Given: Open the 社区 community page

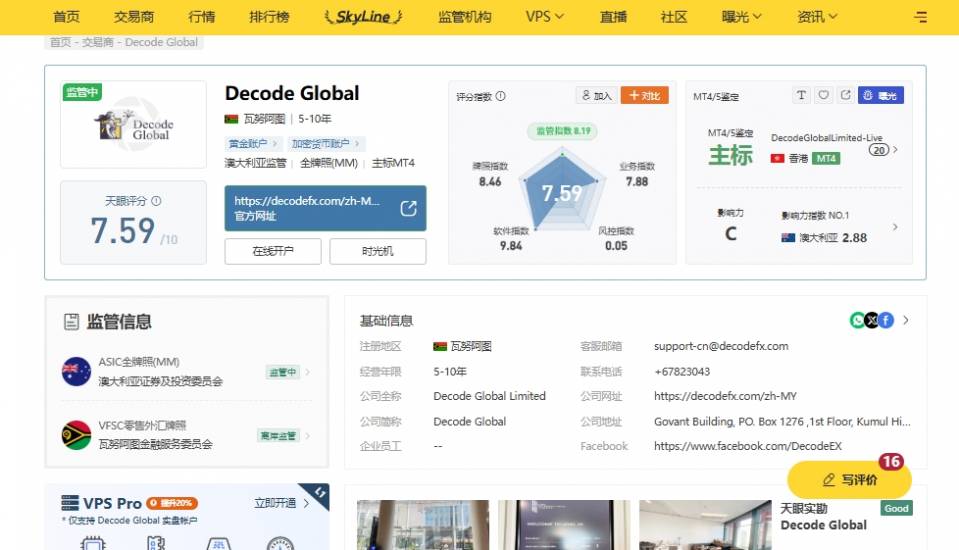Looking at the screenshot, I should (674, 17).
